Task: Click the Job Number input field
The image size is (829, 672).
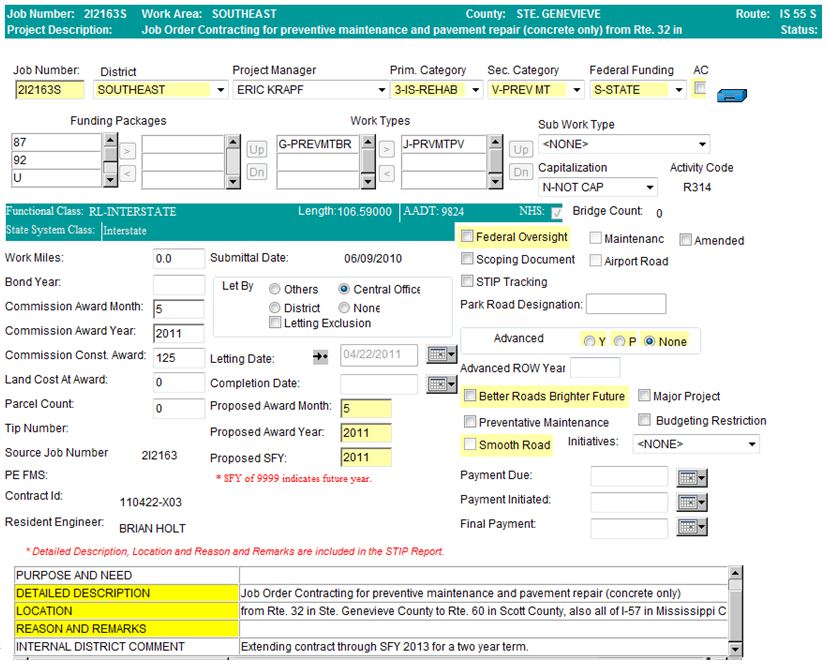Action: pyautogui.click(x=50, y=90)
